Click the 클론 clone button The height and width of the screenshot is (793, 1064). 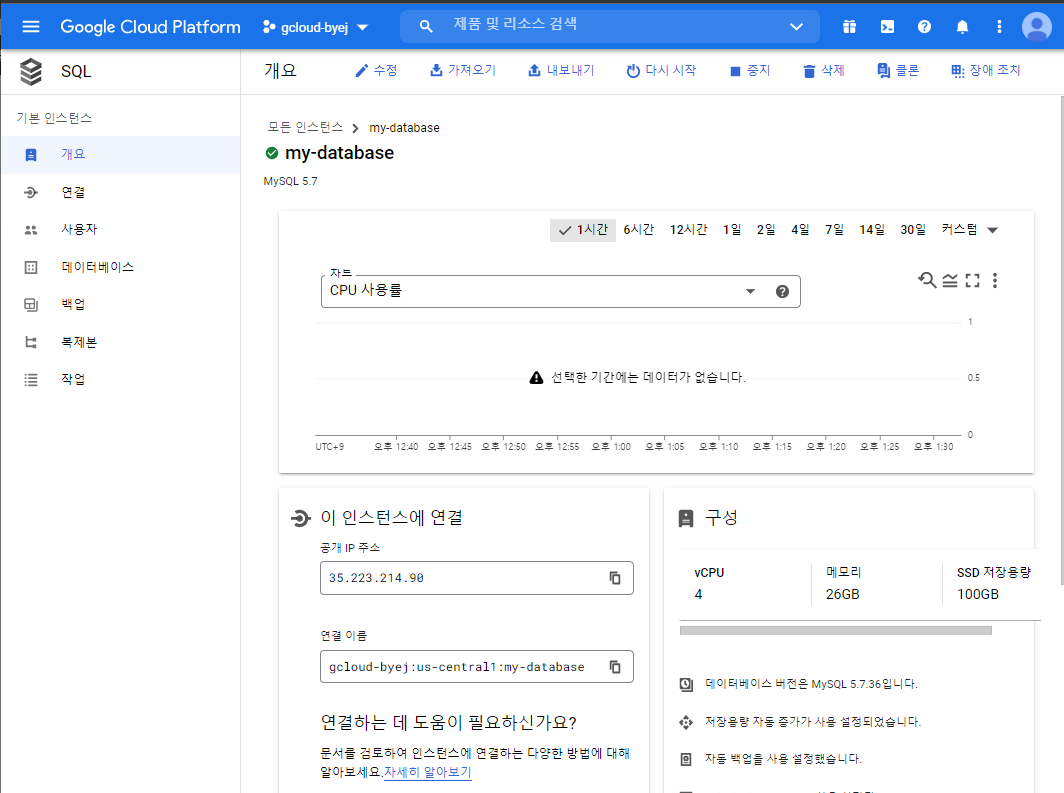point(898,71)
